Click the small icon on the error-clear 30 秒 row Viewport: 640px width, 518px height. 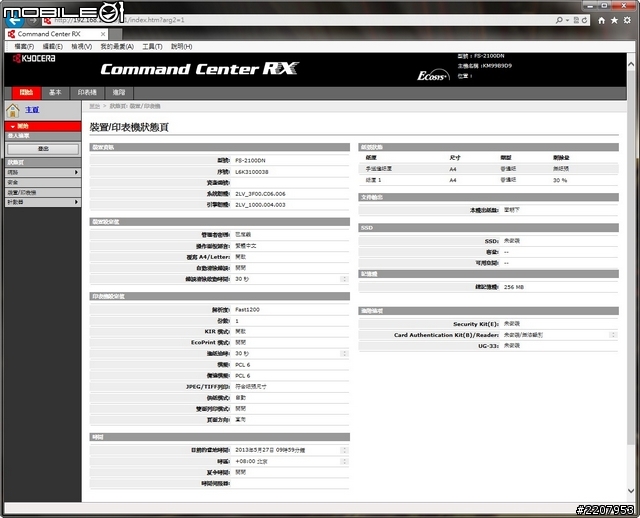(x=344, y=279)
